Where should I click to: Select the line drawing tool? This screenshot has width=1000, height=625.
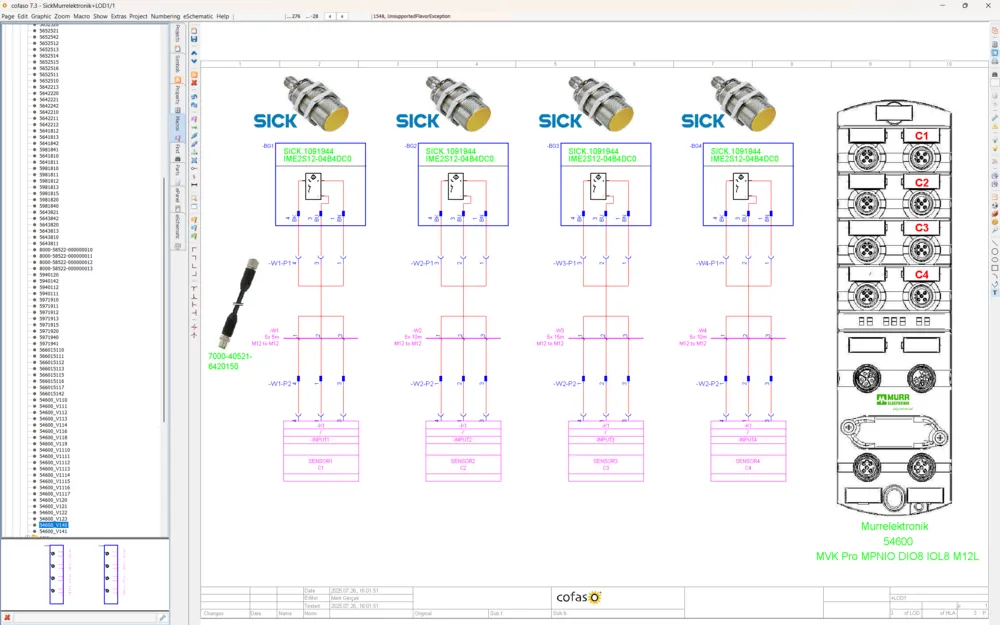pyautogui.click(x=994, y=243)
